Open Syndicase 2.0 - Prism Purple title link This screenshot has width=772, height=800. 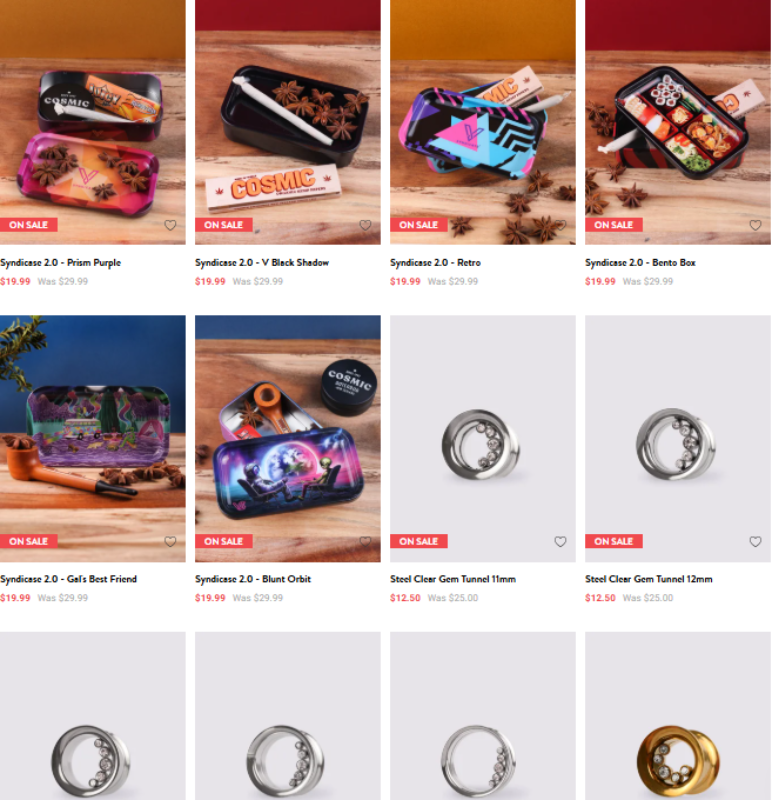pyautogui.click(x=60, y=263)
